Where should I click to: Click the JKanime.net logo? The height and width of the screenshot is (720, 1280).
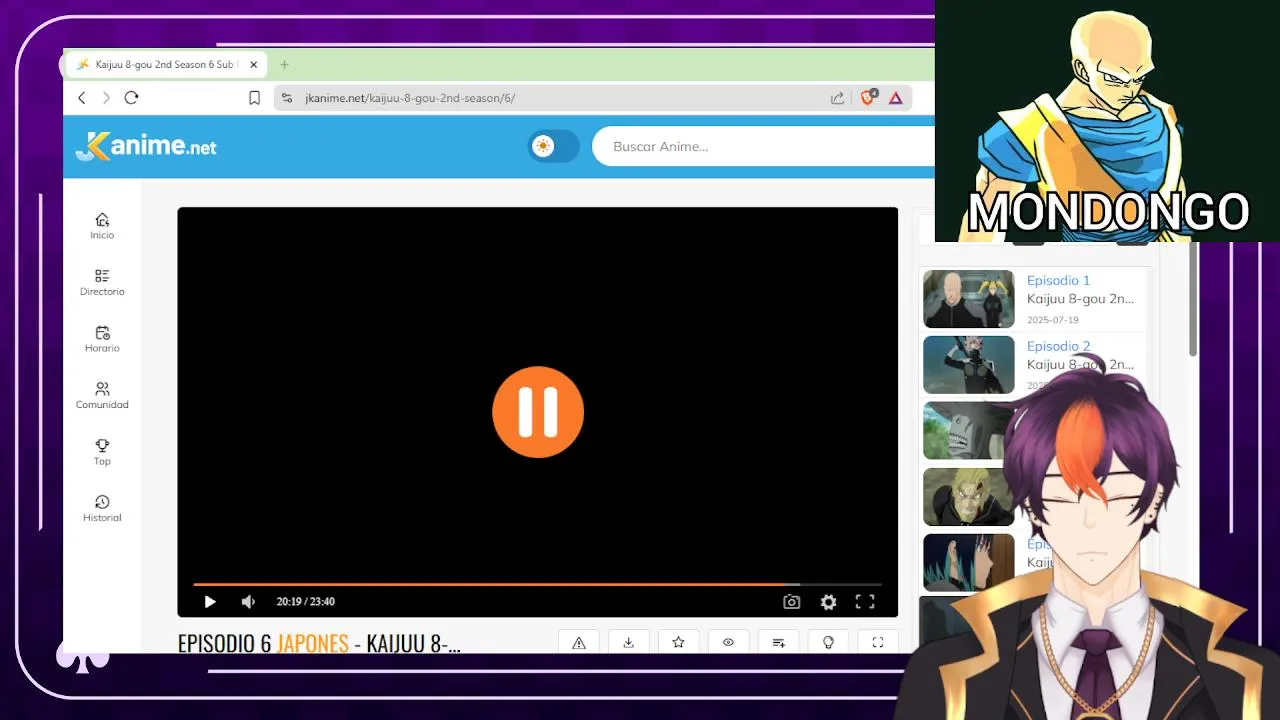click(146, 146)
